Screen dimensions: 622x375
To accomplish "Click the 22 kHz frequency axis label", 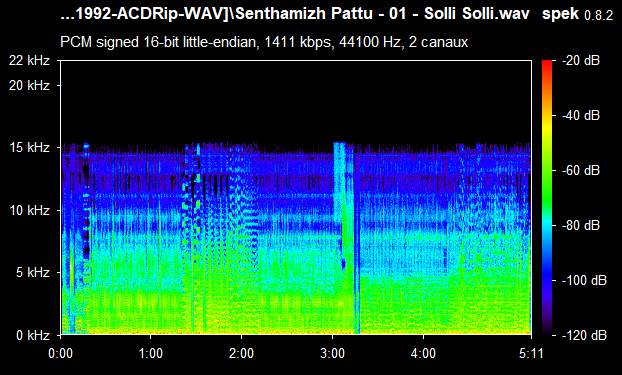I will click(30, 61).
